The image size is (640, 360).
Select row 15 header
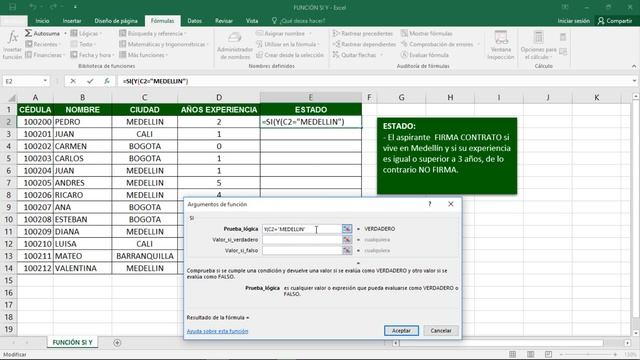[9, 280]
